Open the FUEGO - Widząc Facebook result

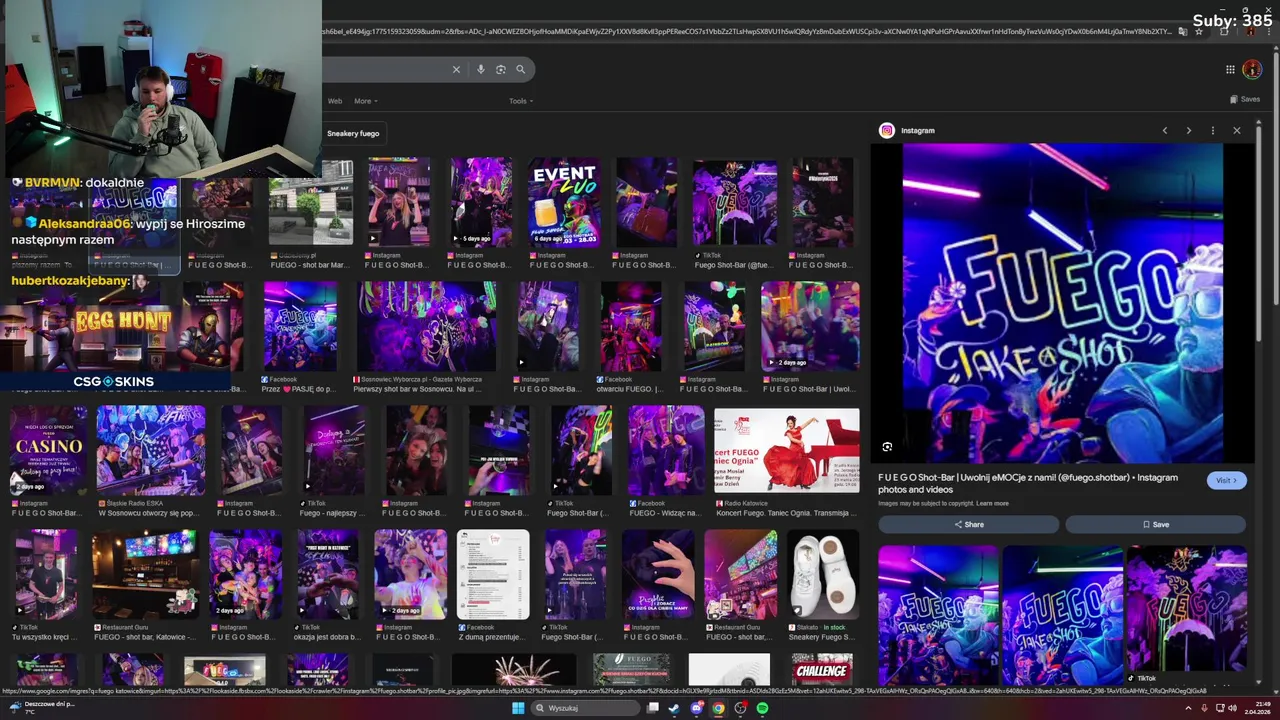click(666, 451)
